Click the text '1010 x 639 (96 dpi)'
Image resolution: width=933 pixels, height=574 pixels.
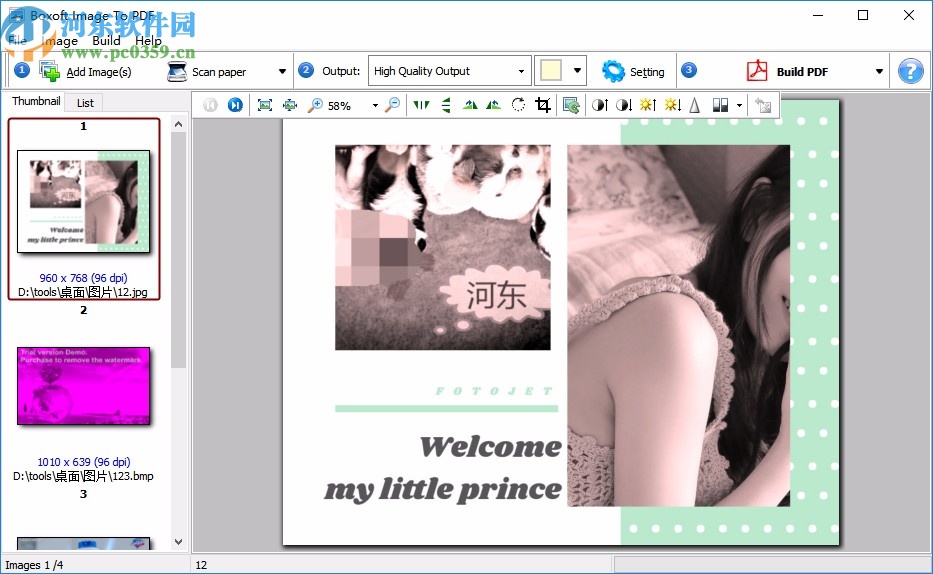pos(84,462)
